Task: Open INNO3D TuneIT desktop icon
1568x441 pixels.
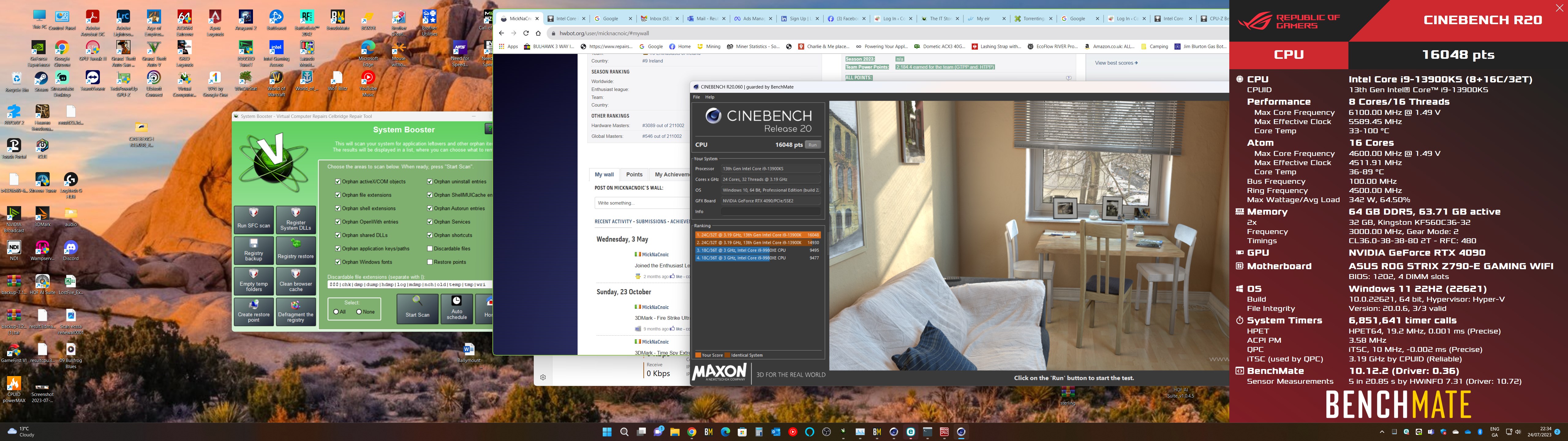Action: pyautogui.click(x=245, y=54)
